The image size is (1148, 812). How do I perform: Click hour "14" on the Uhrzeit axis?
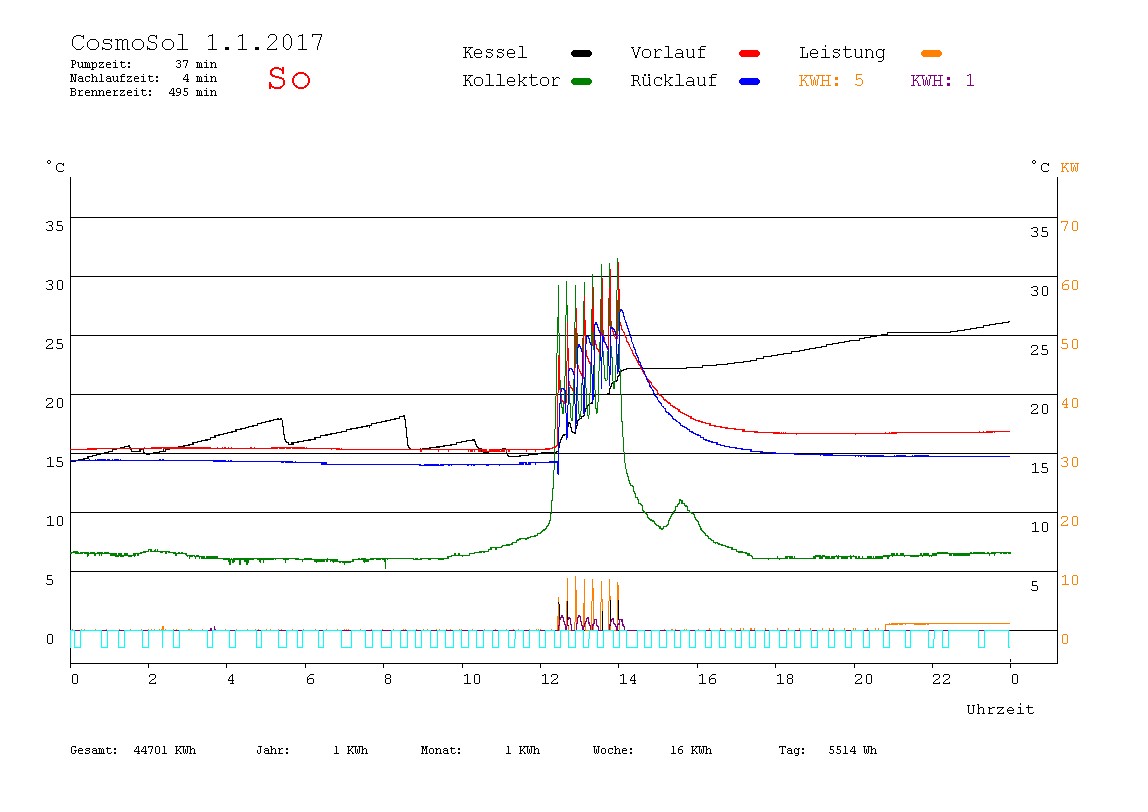click(x=627, y=679)
